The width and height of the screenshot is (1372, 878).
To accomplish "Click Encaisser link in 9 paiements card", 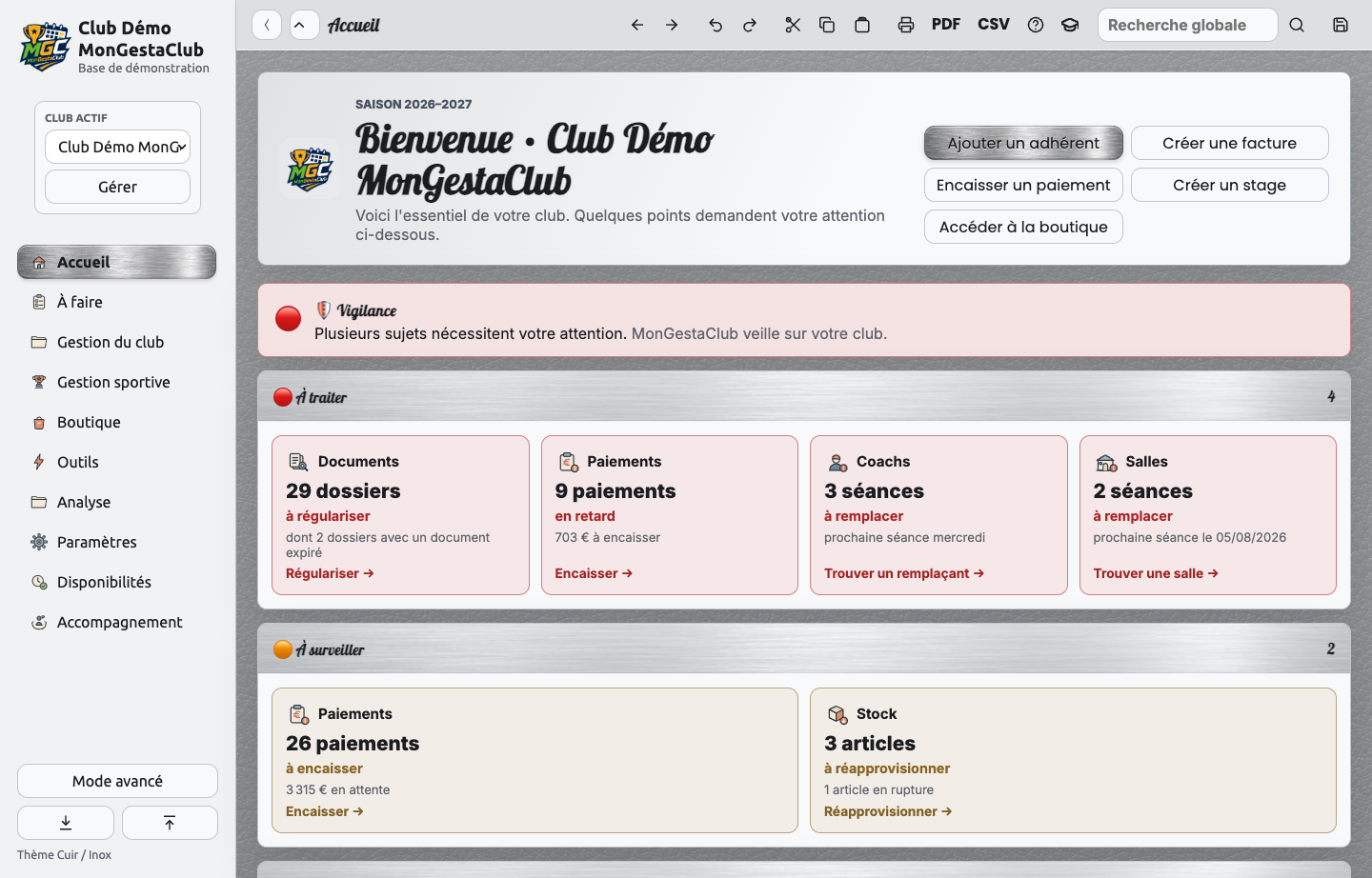I will [594, 573].
